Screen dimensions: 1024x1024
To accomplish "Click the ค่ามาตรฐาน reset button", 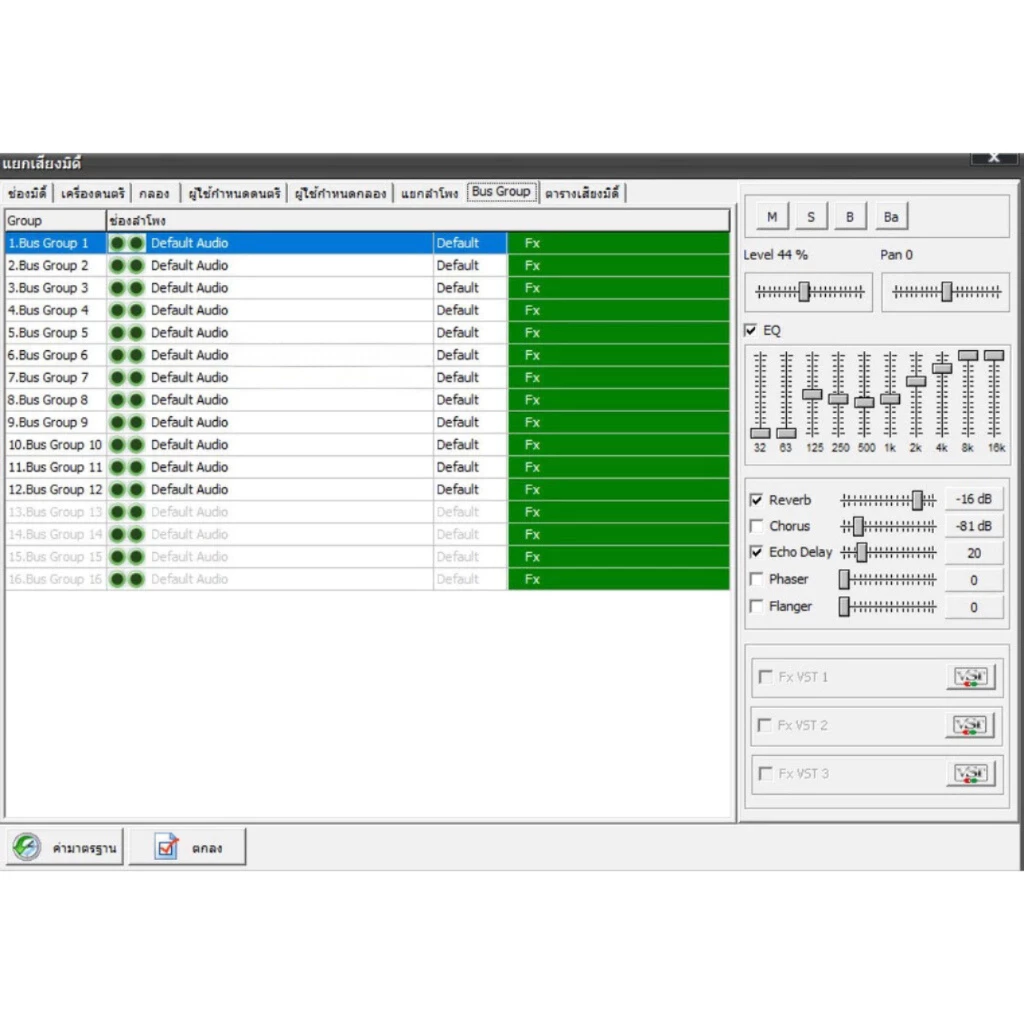I will coord(65,847).
